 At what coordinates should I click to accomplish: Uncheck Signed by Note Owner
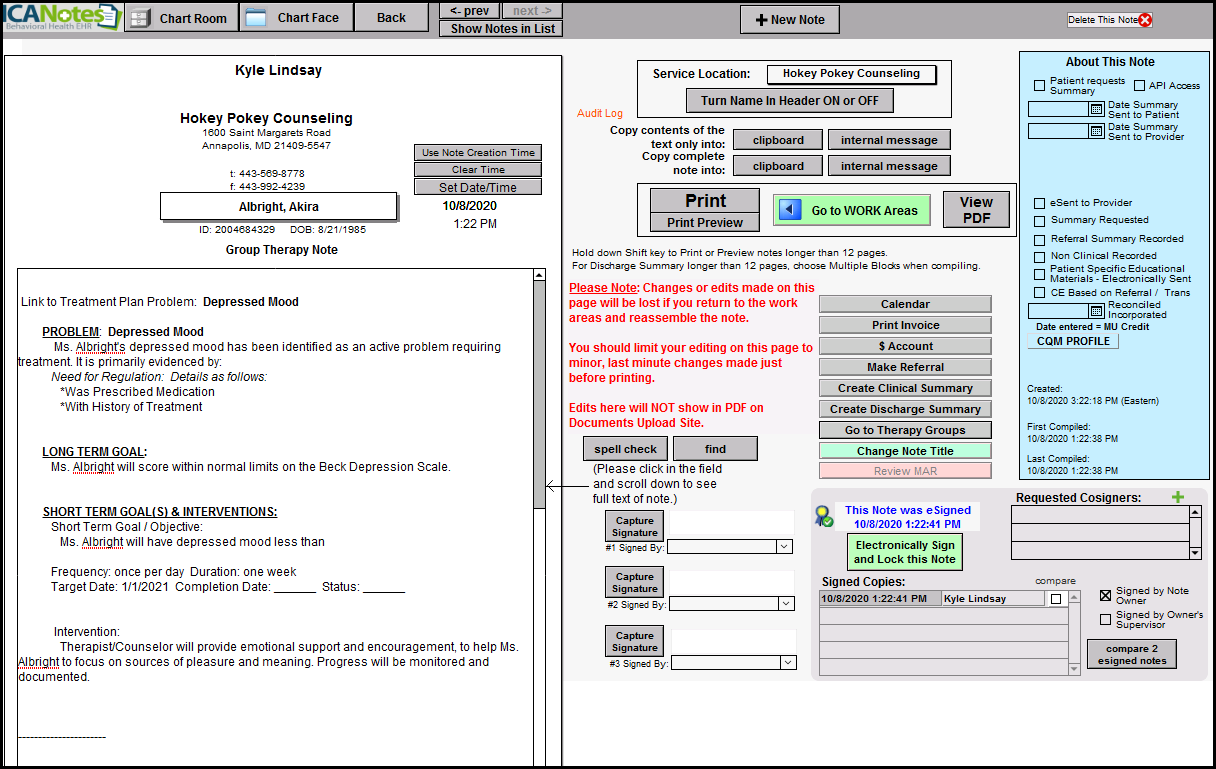click(1105, 595)
